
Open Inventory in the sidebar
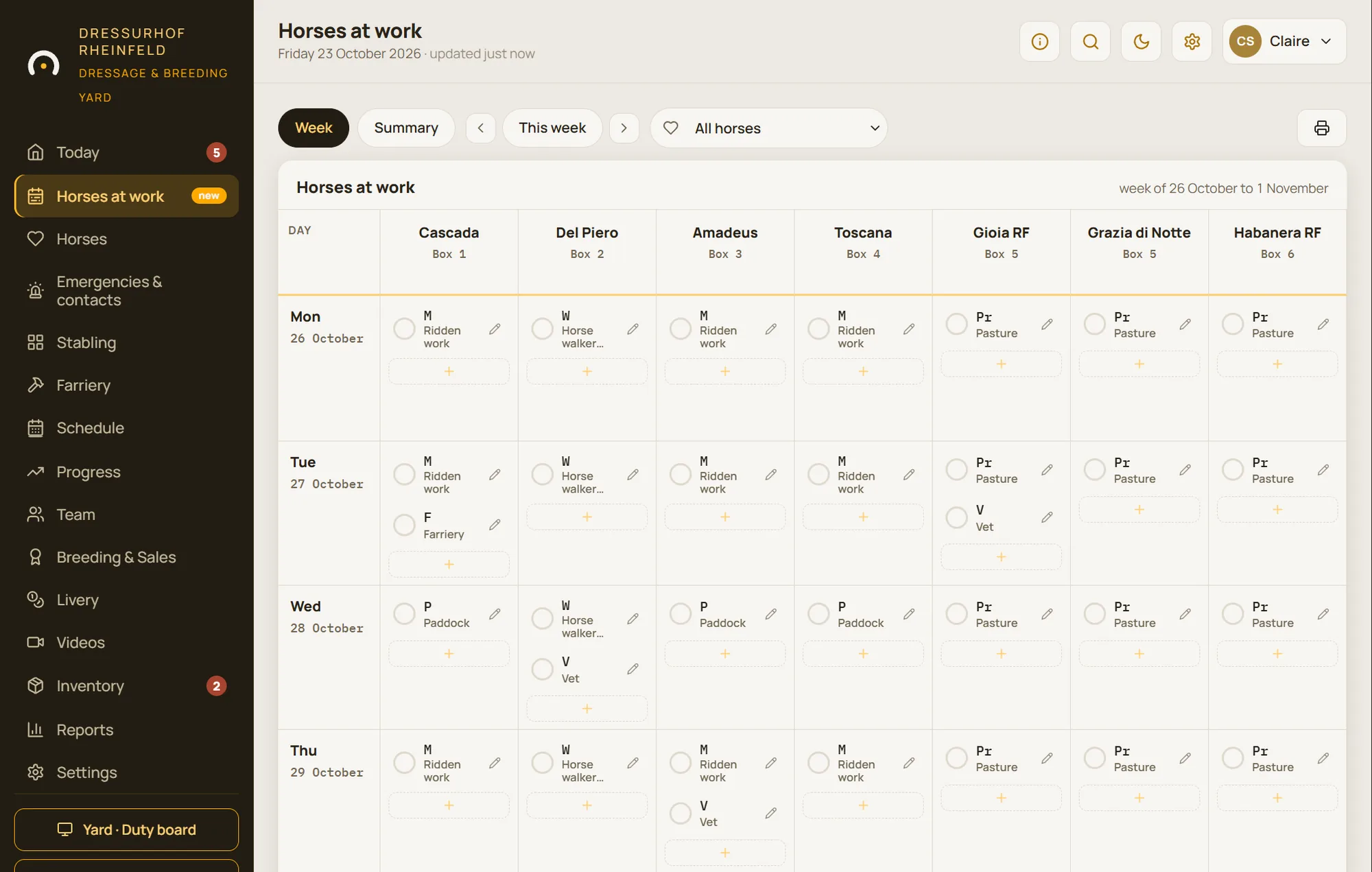126,685
